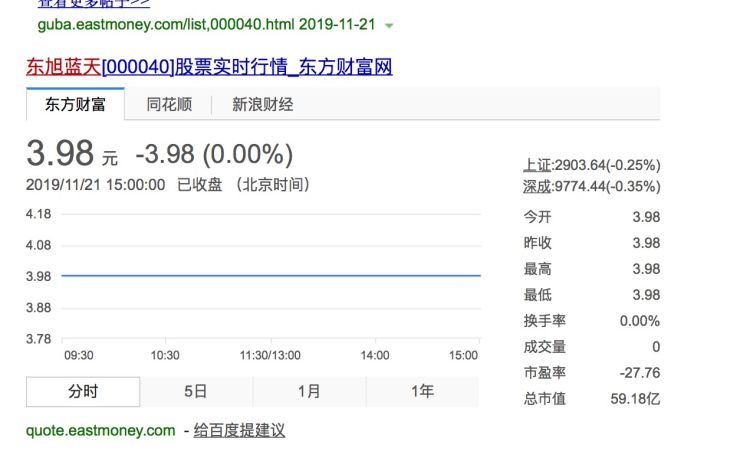
Task: Click the 给百度提建议 feedback link
Action: click(239, 430)
